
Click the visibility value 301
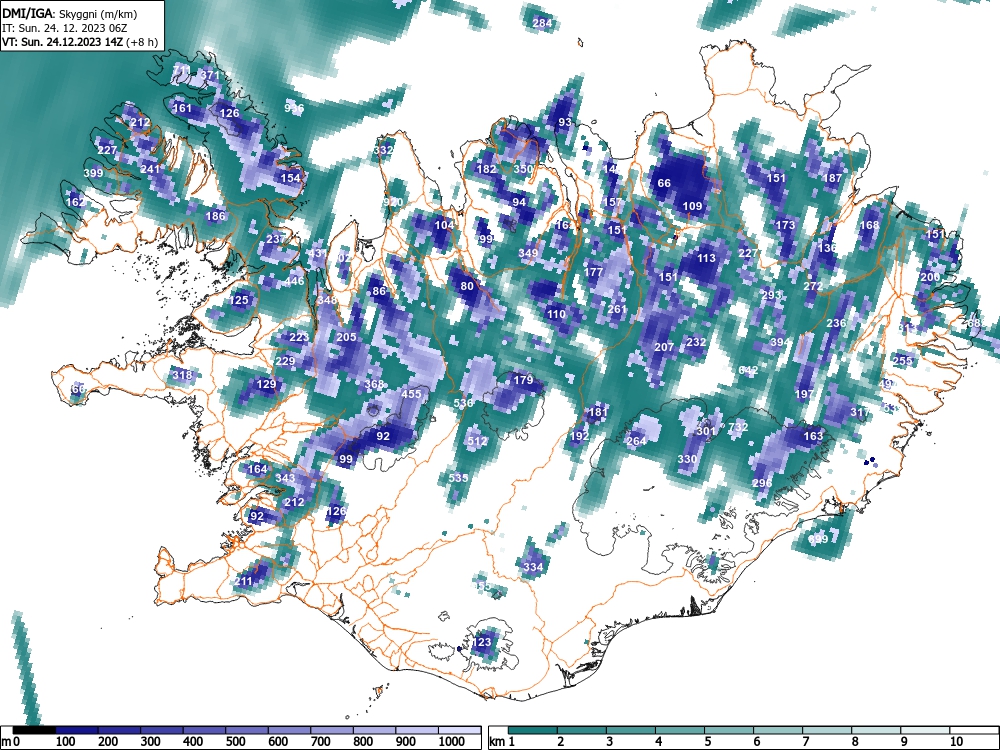pyautogui.click(x=706, y=431)
